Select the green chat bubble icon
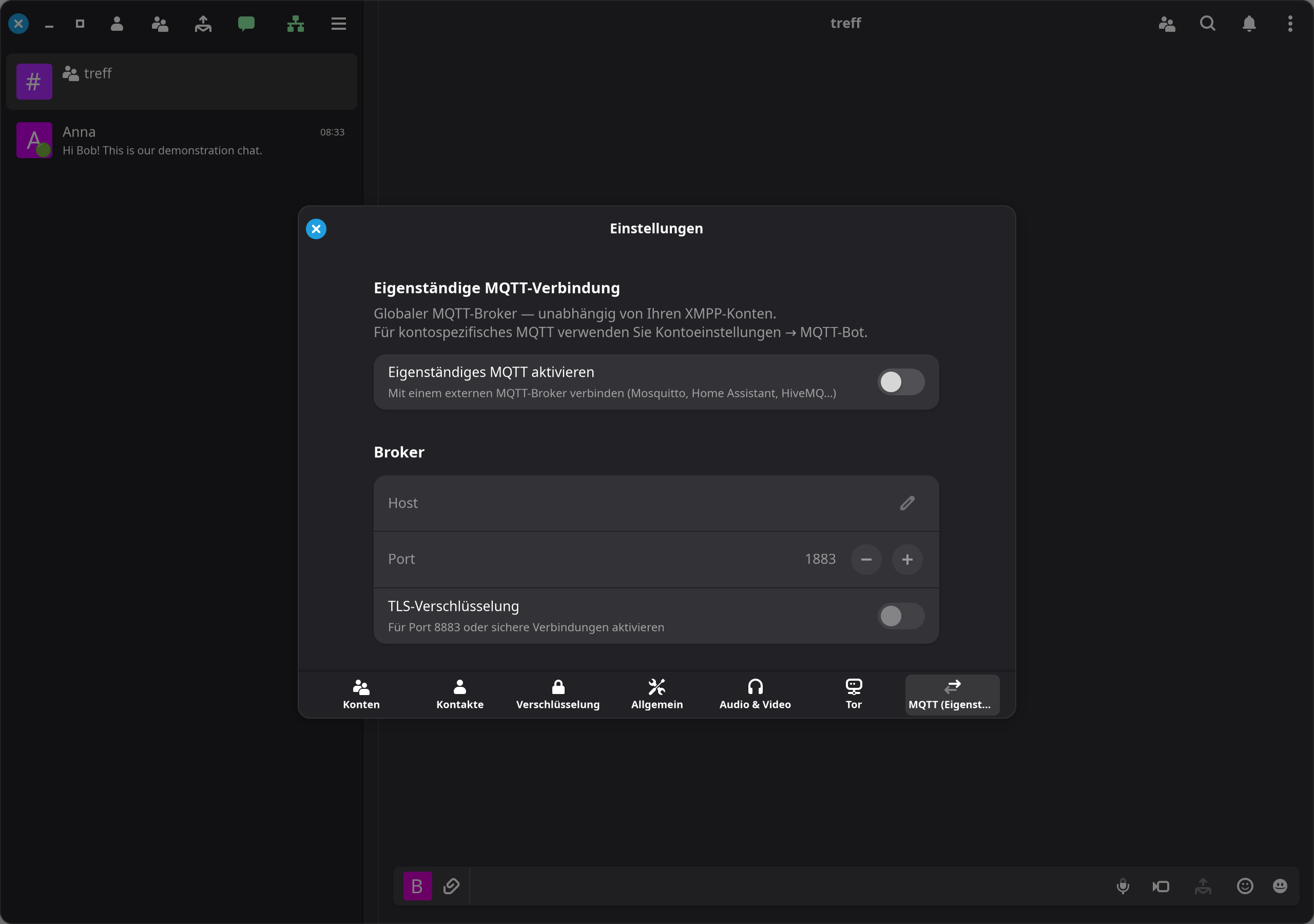The image size is (1314, 924). tap(246, 24)
